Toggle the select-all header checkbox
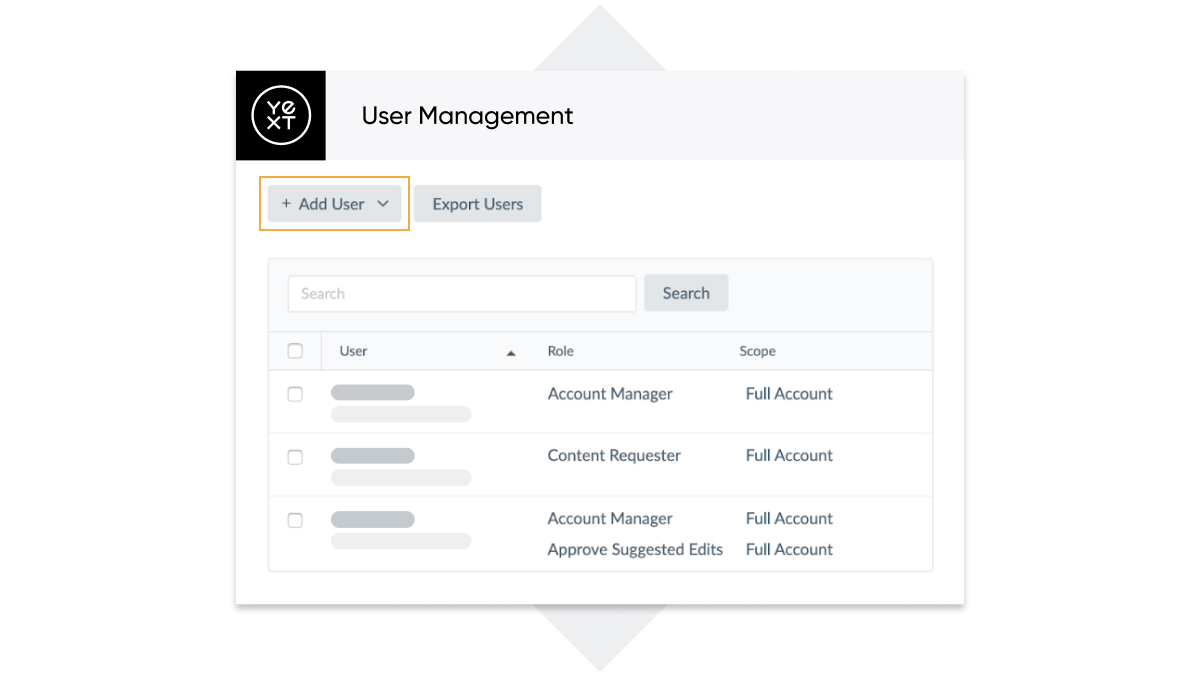1200x675 pixels. pos(295,351)
